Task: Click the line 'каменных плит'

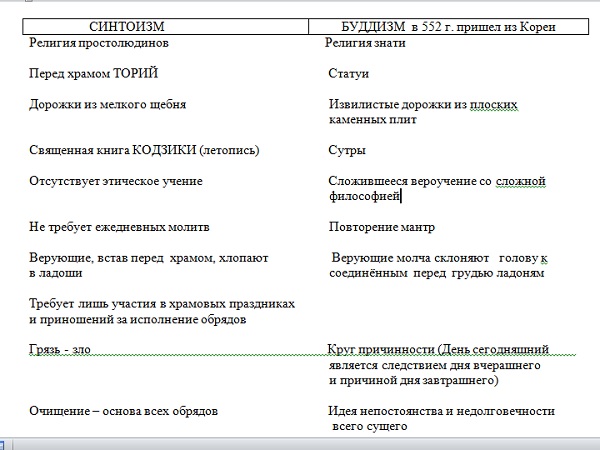Action: [x=373, y=119]
